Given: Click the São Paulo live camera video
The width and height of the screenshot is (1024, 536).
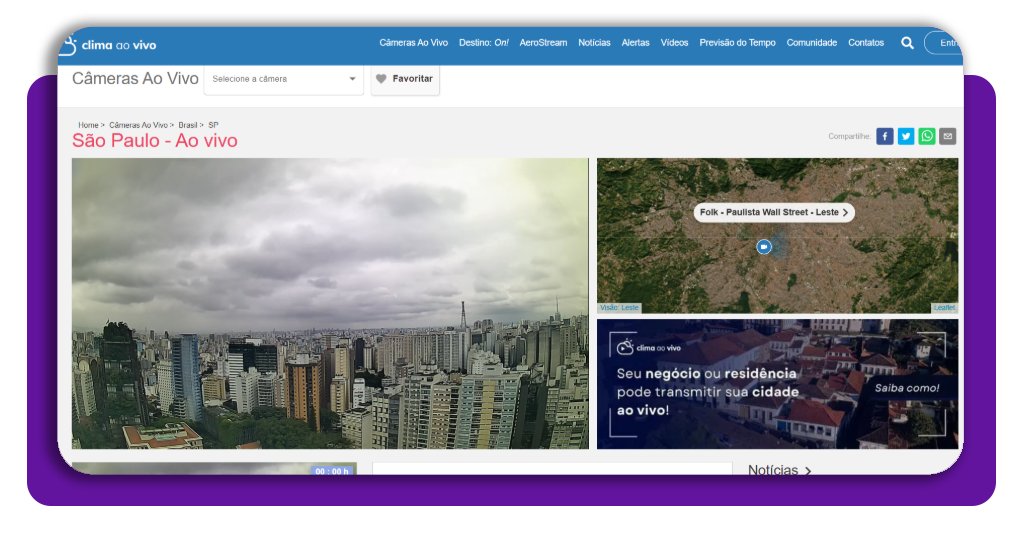Looking at the screenshot, I should click(x=330, y=303).
